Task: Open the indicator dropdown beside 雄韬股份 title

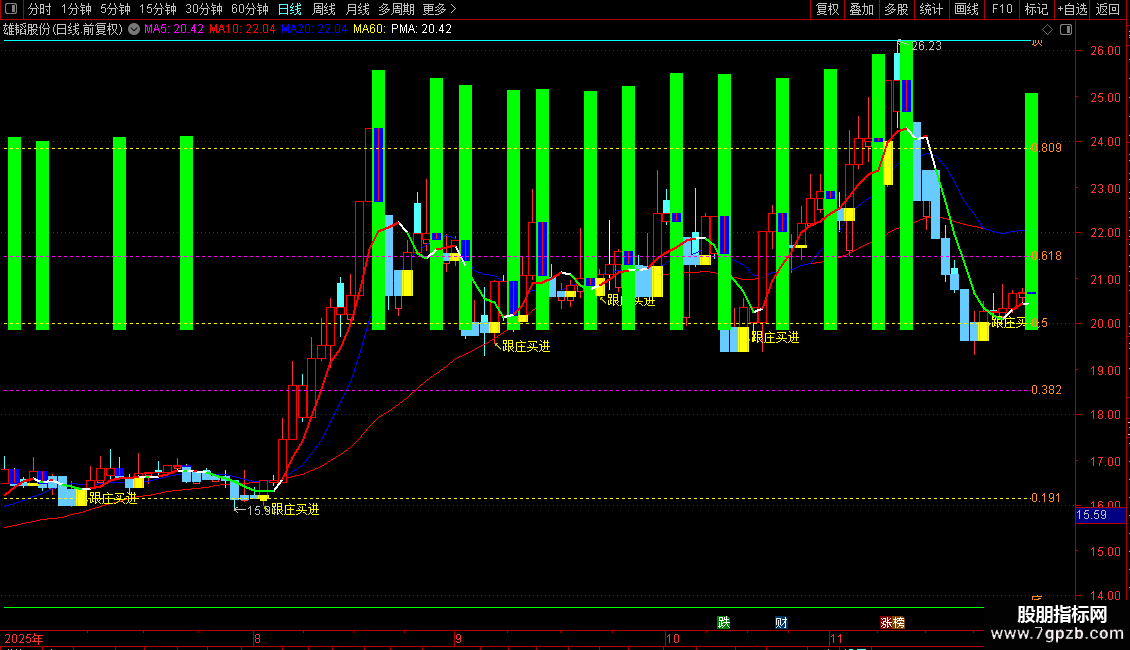Action: (x=134, y=29)
